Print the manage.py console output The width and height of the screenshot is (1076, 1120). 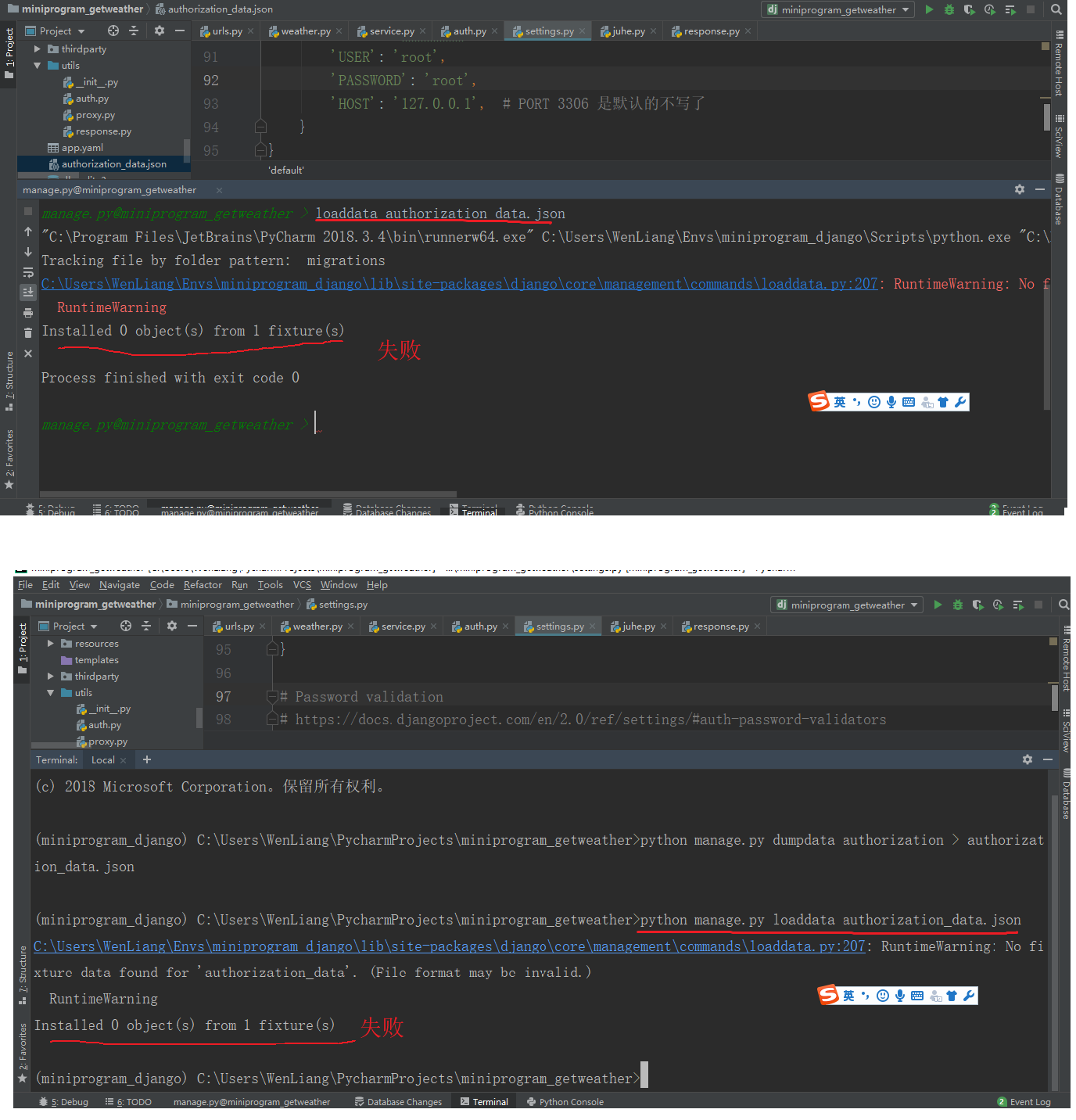(x=28, y=313)
